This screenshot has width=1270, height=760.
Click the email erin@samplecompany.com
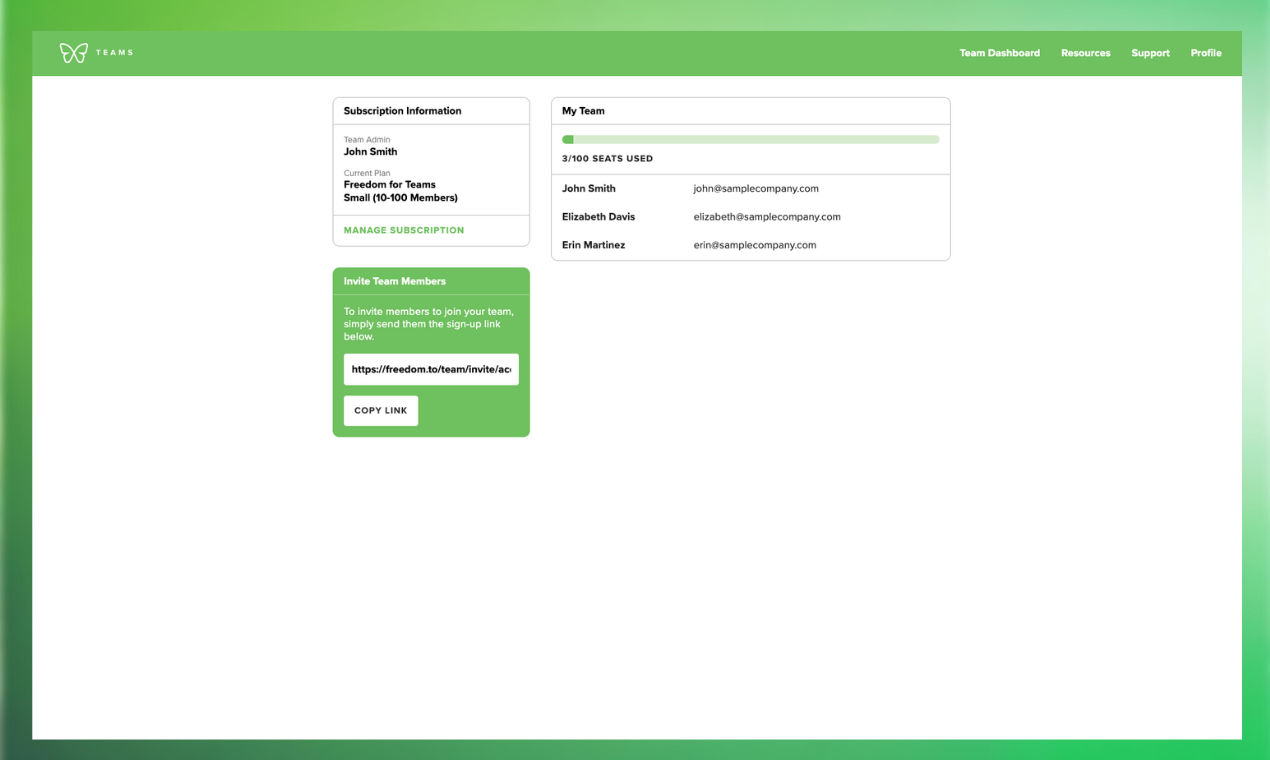755,244
